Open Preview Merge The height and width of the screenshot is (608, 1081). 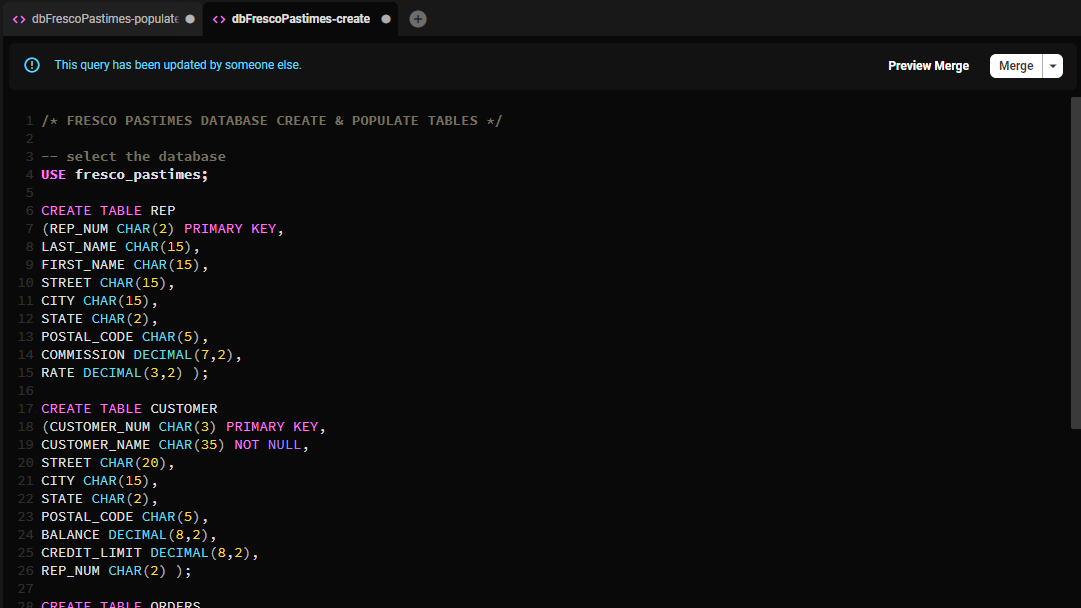click(928, 65)
